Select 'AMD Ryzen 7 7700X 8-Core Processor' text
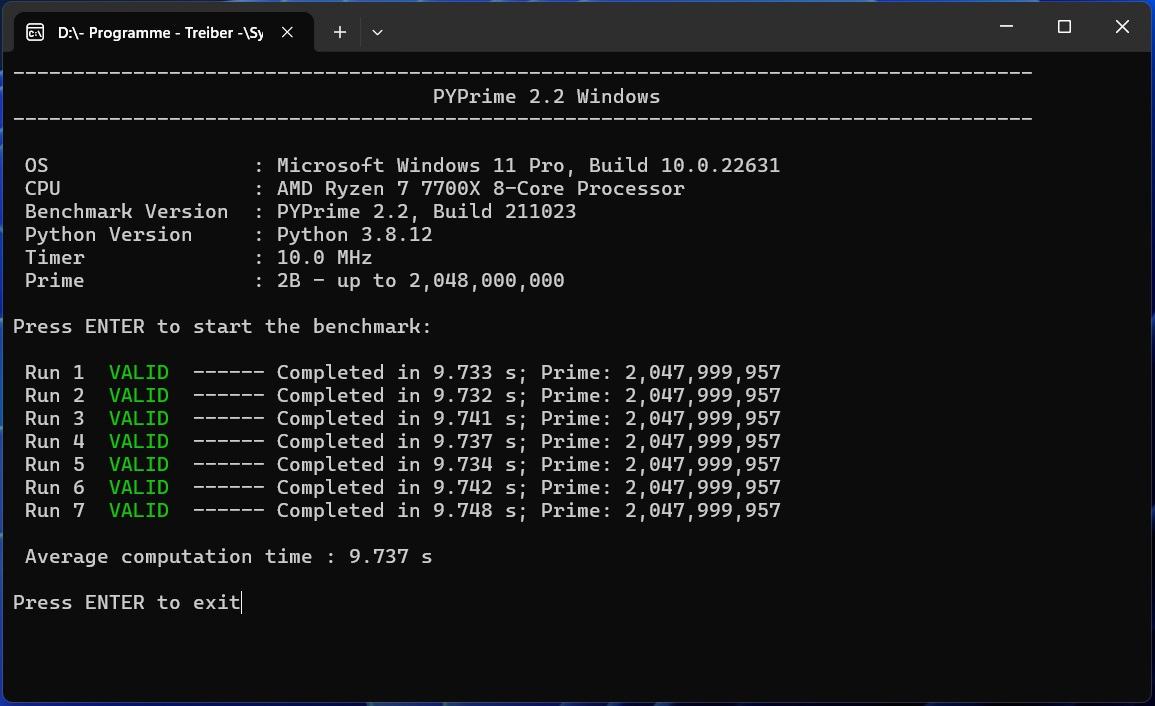The width and height of the screenshot is (1155, 706). (480, 189)
